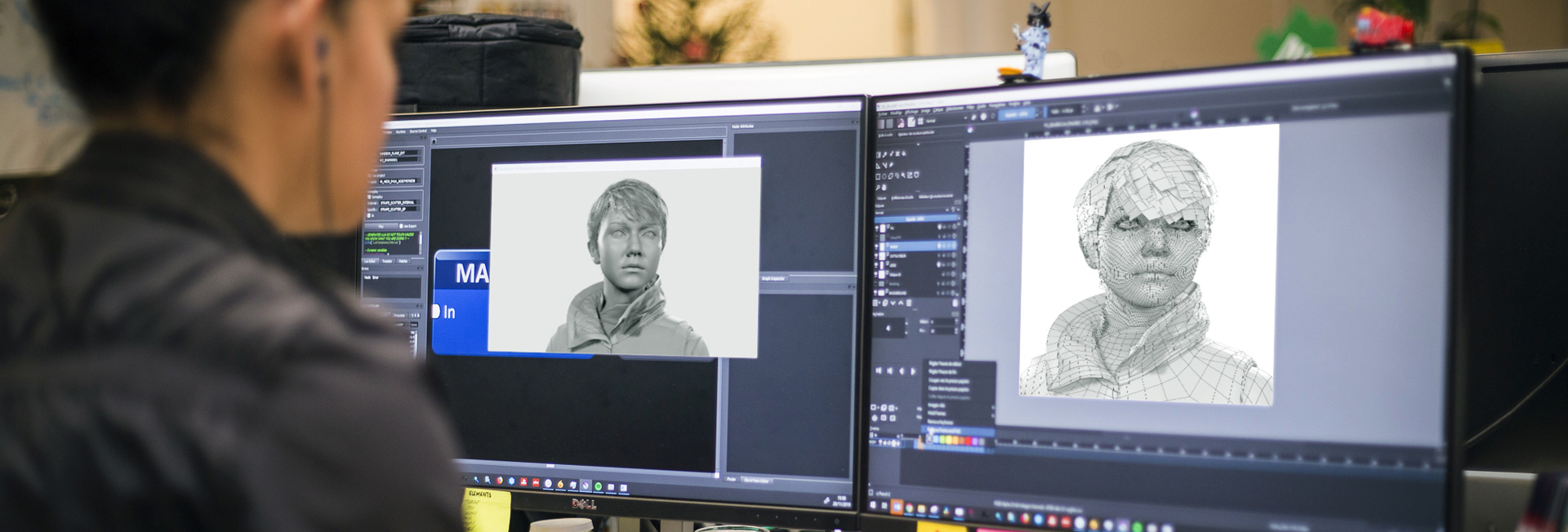1568x532 pixels.
Task: Open the Calque menu in Krita's menu bar
Action: coord(938,109)
